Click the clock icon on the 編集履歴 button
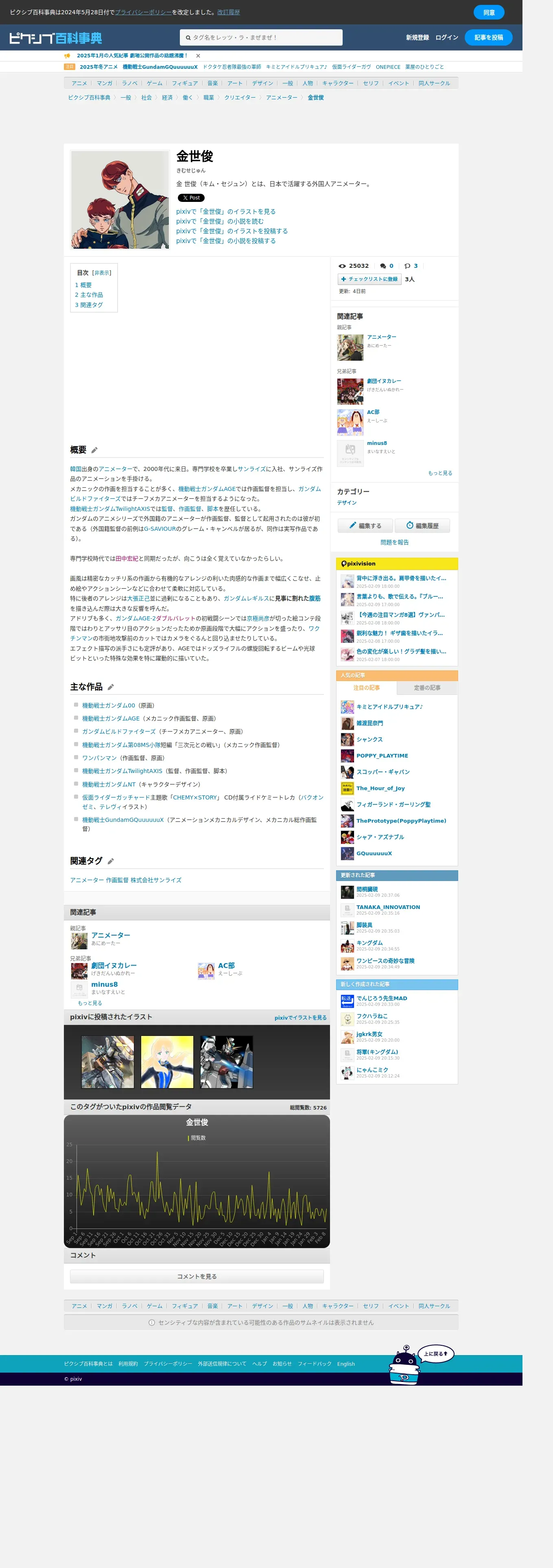Viewport: 553px width, 1568px height. click(x=410, y=525)
